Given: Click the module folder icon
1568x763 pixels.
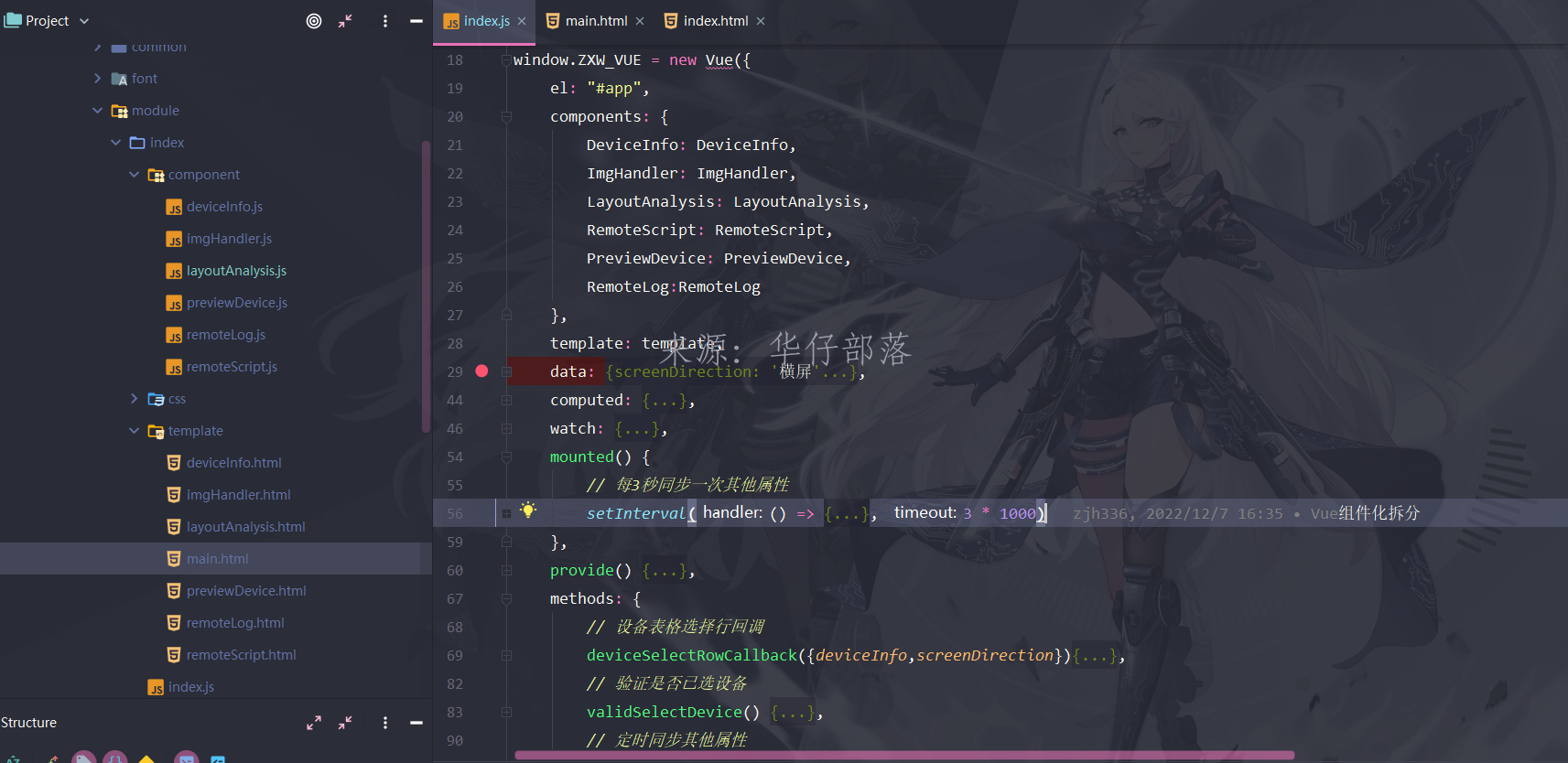Looking at the screenshot, I should tap(119, 111).
